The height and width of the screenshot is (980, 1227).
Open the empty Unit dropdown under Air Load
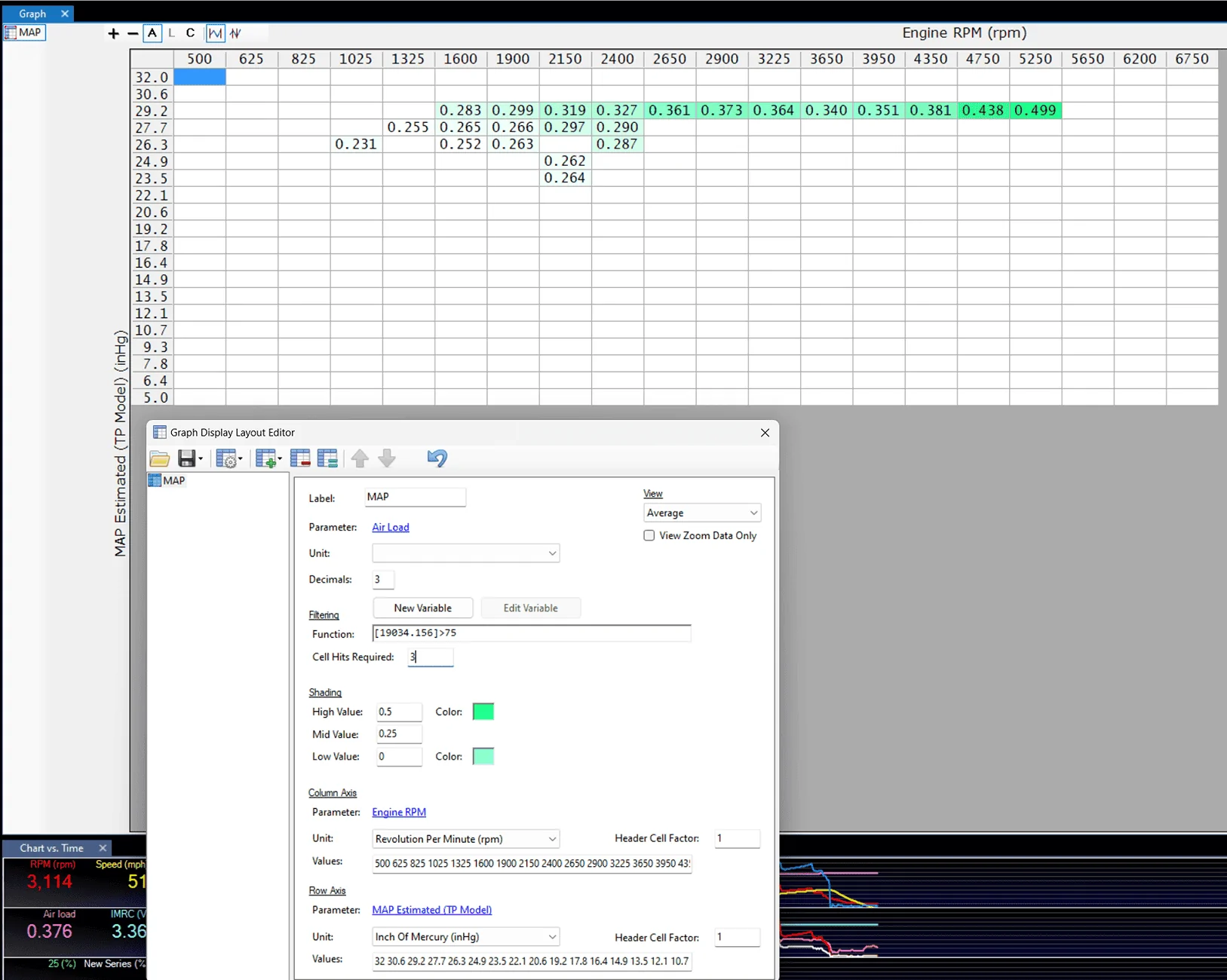(465, 553)
